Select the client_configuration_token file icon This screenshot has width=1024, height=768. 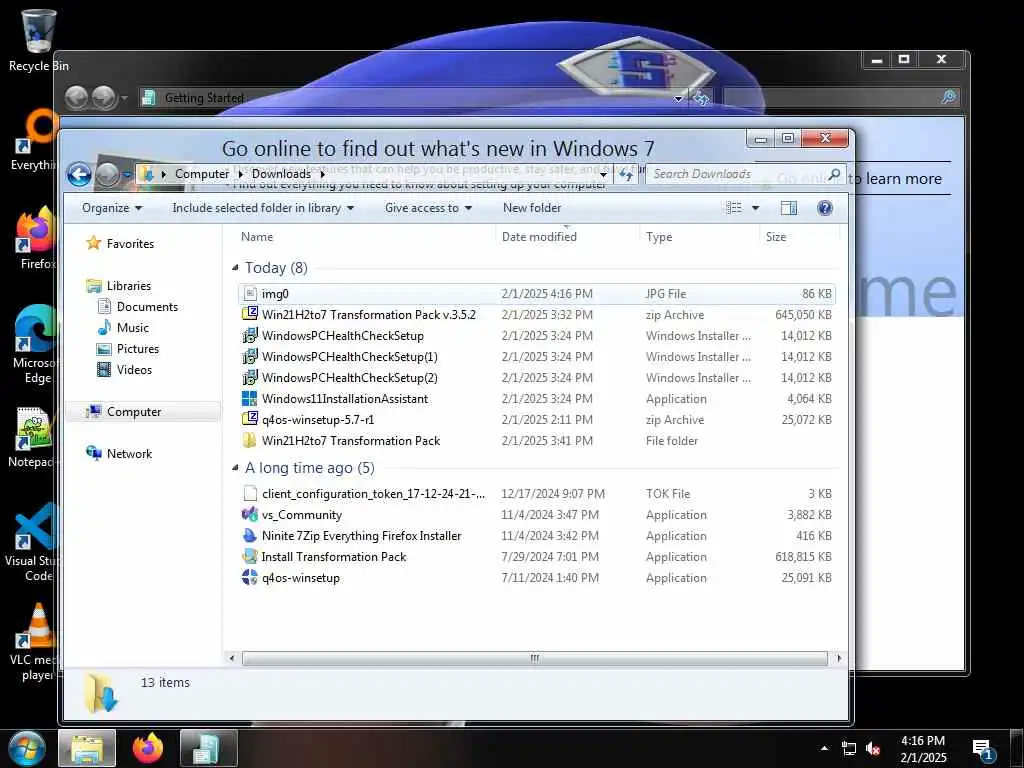coord(249,494)
